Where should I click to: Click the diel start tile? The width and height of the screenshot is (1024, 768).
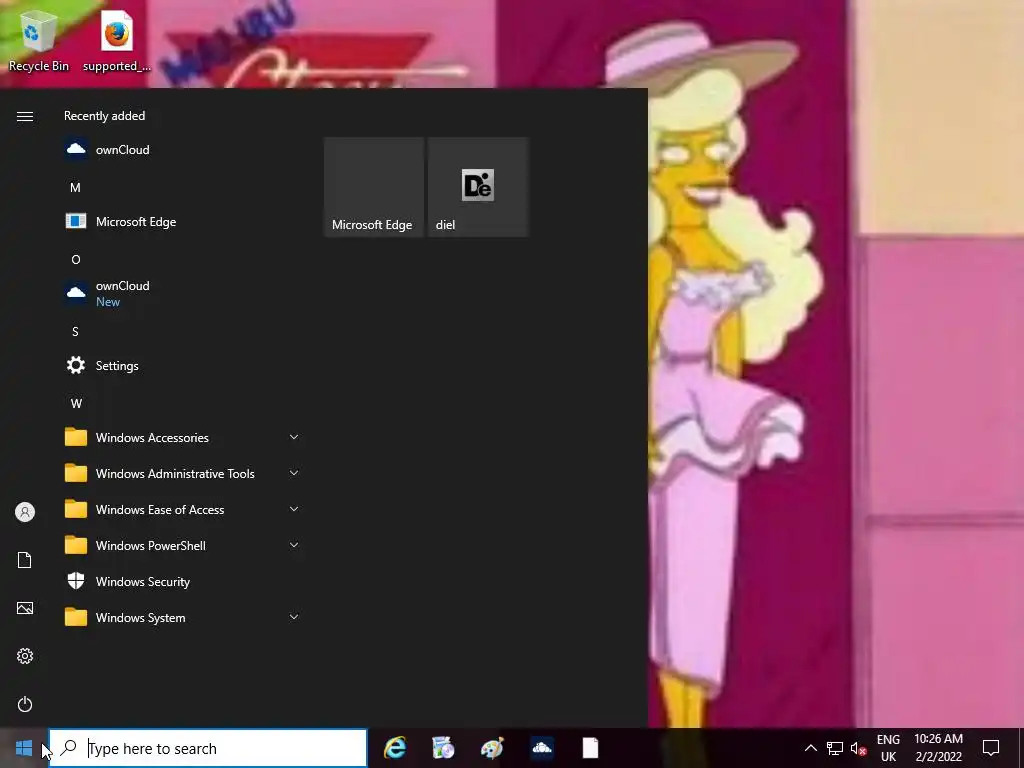[x=478, y=187]
